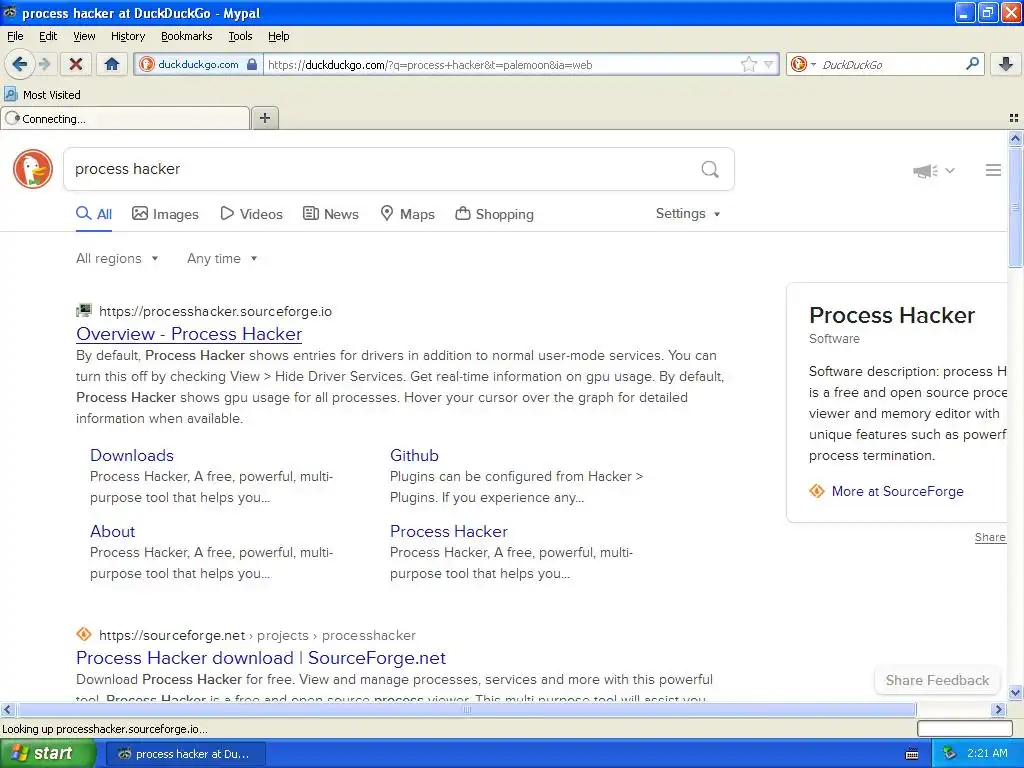Open the Bookmarks menu

187,36
